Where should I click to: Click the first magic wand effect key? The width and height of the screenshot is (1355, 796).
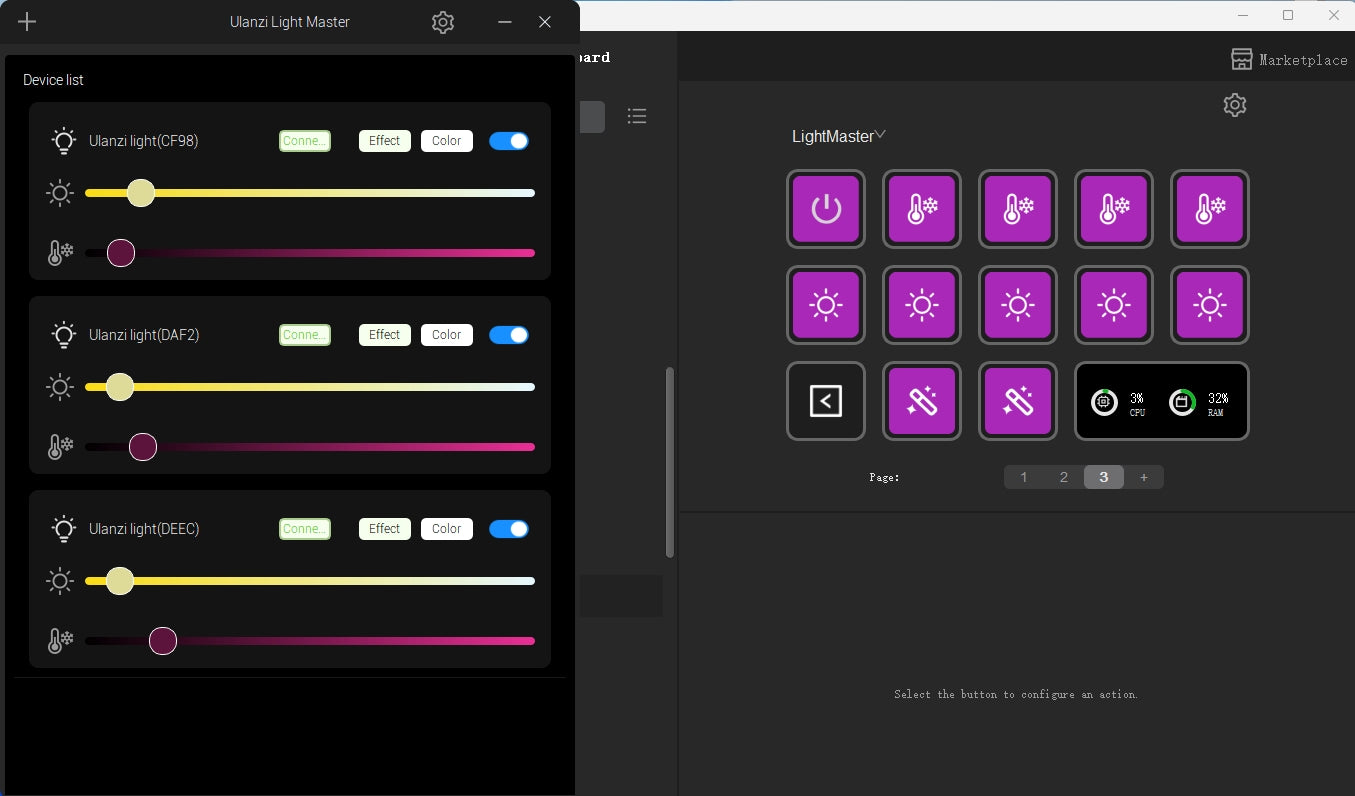(x=921, y=401)
